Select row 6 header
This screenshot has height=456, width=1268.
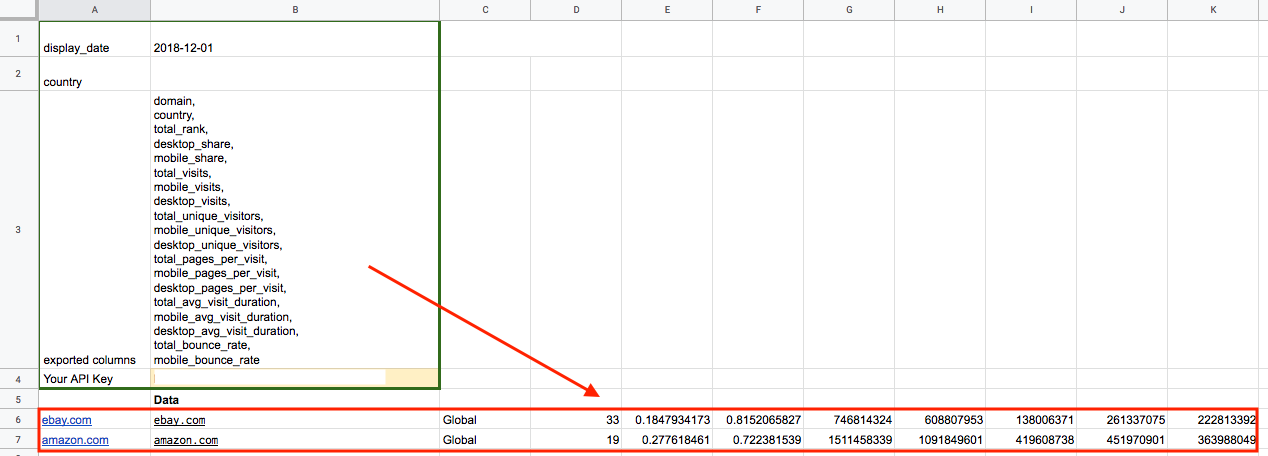19,420
